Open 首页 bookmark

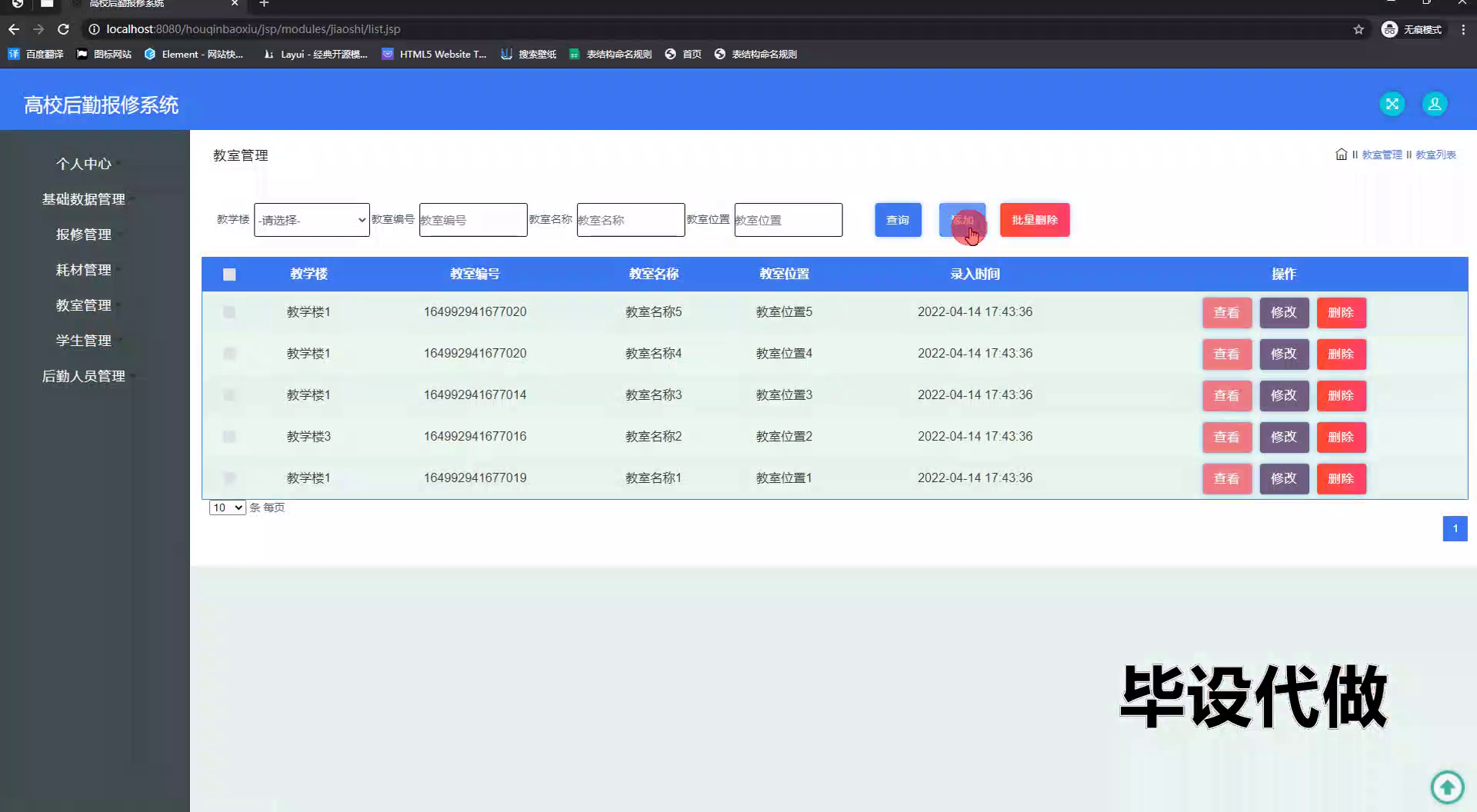683,54
